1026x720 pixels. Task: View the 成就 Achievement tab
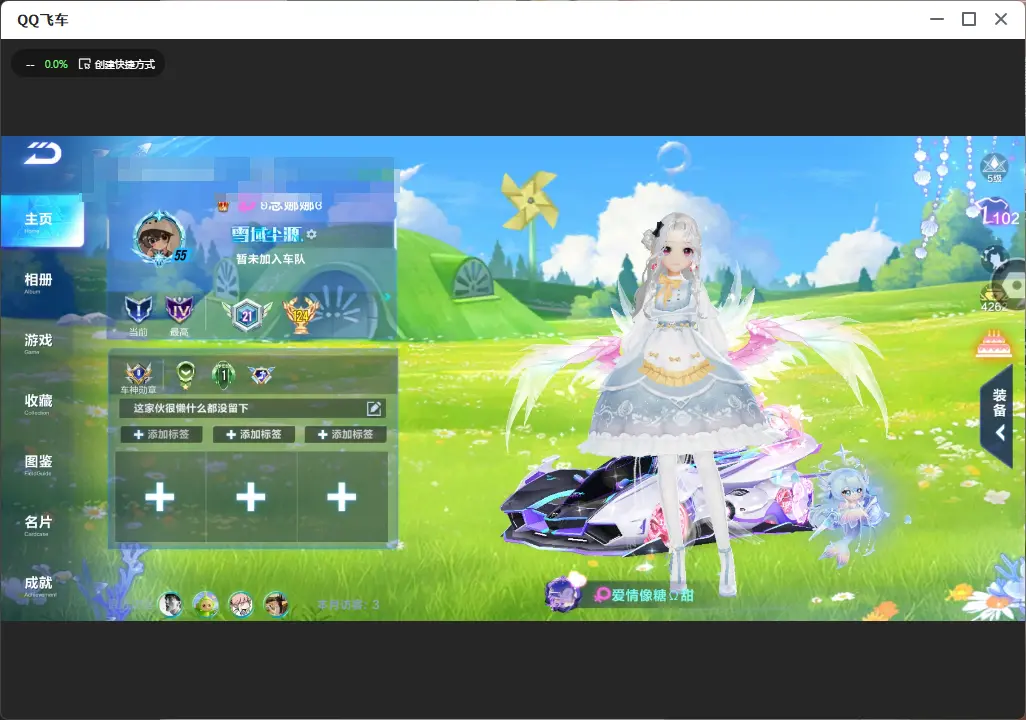pyautogui.click(x=39, y=586)
